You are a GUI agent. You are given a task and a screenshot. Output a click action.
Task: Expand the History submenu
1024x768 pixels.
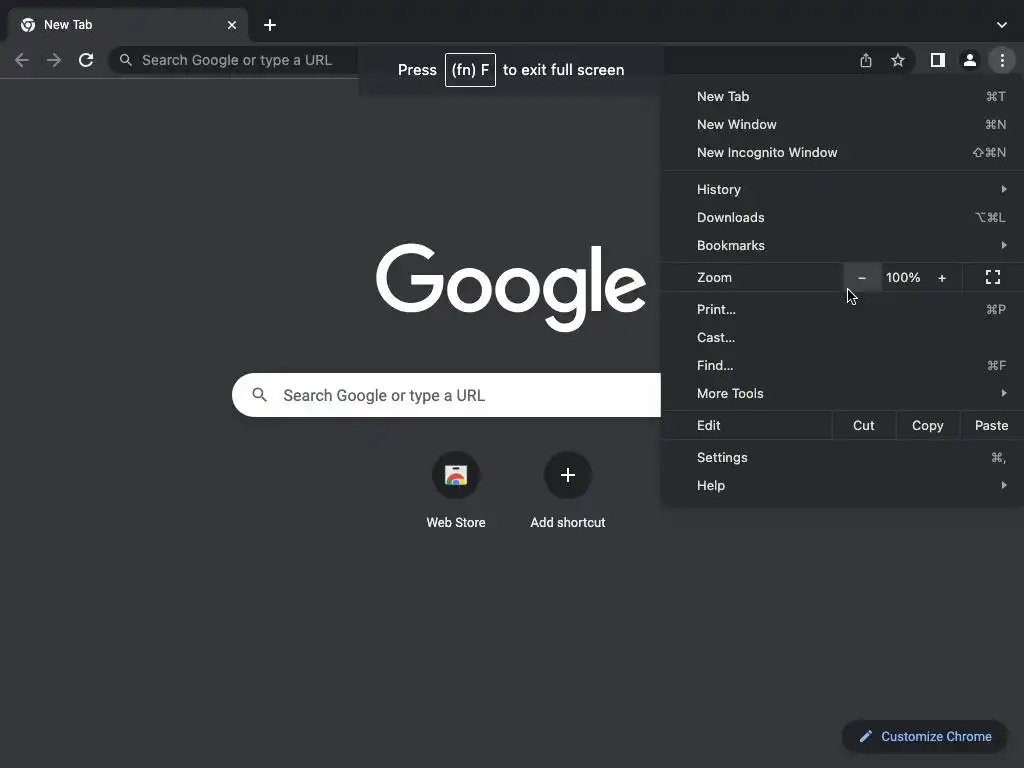click(842, 189)
